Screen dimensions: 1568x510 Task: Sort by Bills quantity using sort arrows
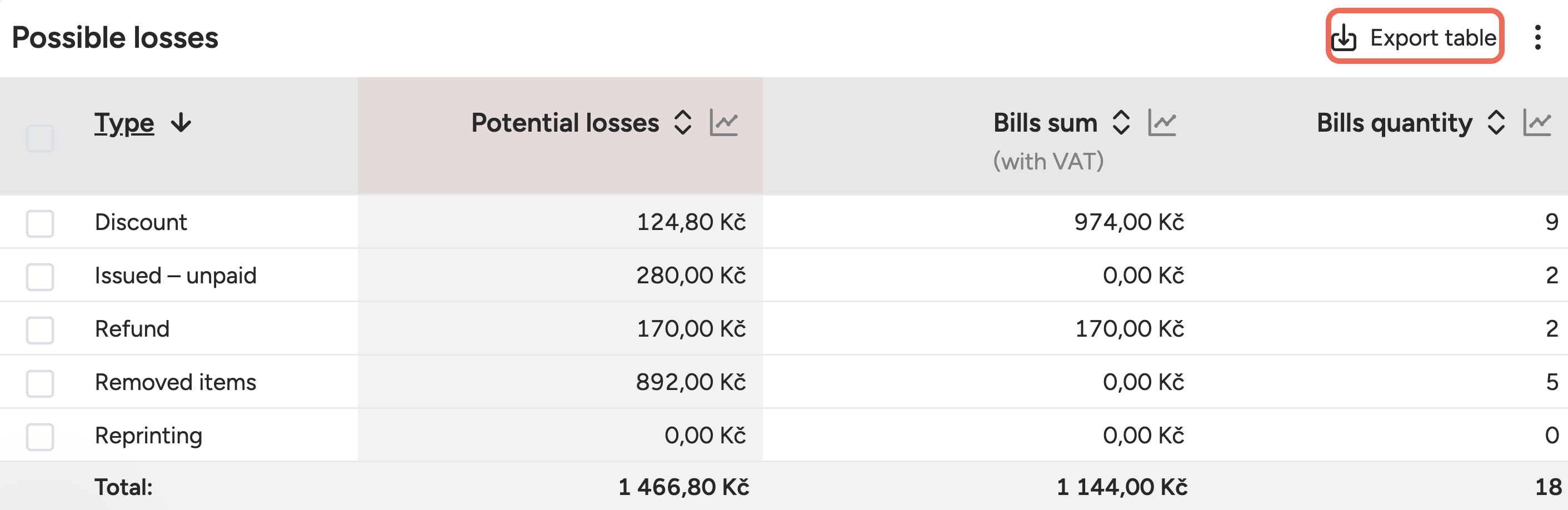click(x=1496, y=123)
